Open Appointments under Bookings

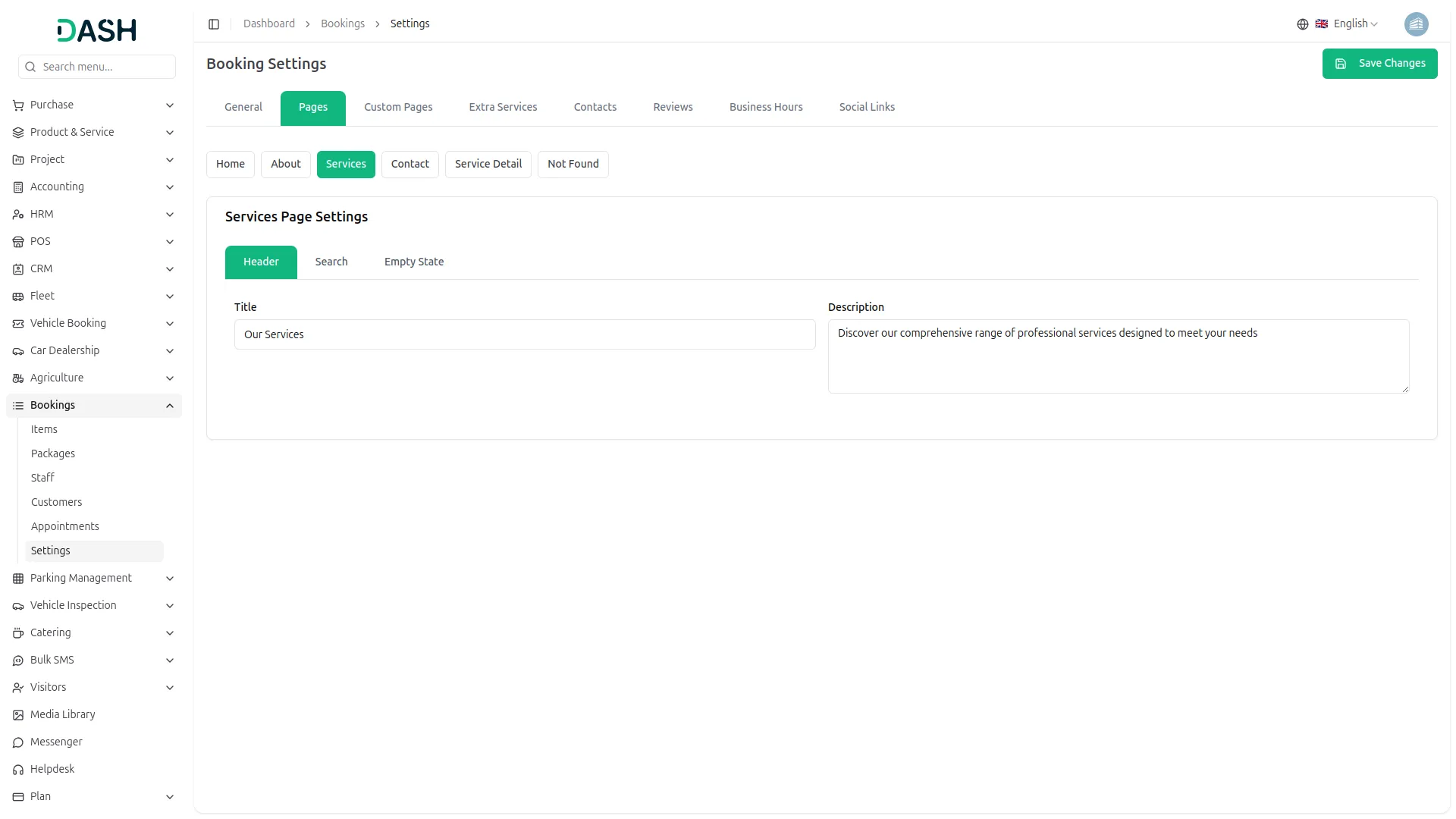(x=65, y=526)
